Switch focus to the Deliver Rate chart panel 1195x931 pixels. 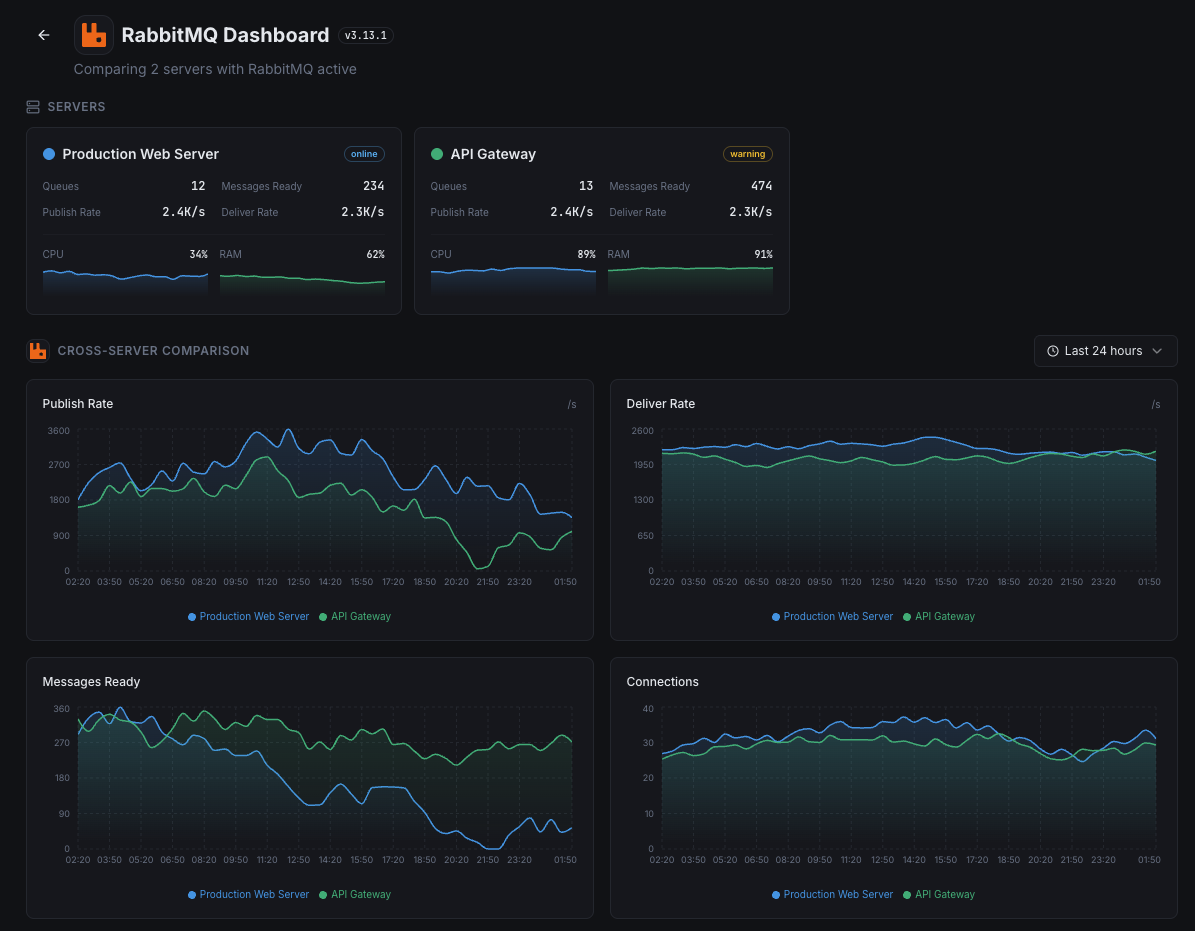click(893, 509)
